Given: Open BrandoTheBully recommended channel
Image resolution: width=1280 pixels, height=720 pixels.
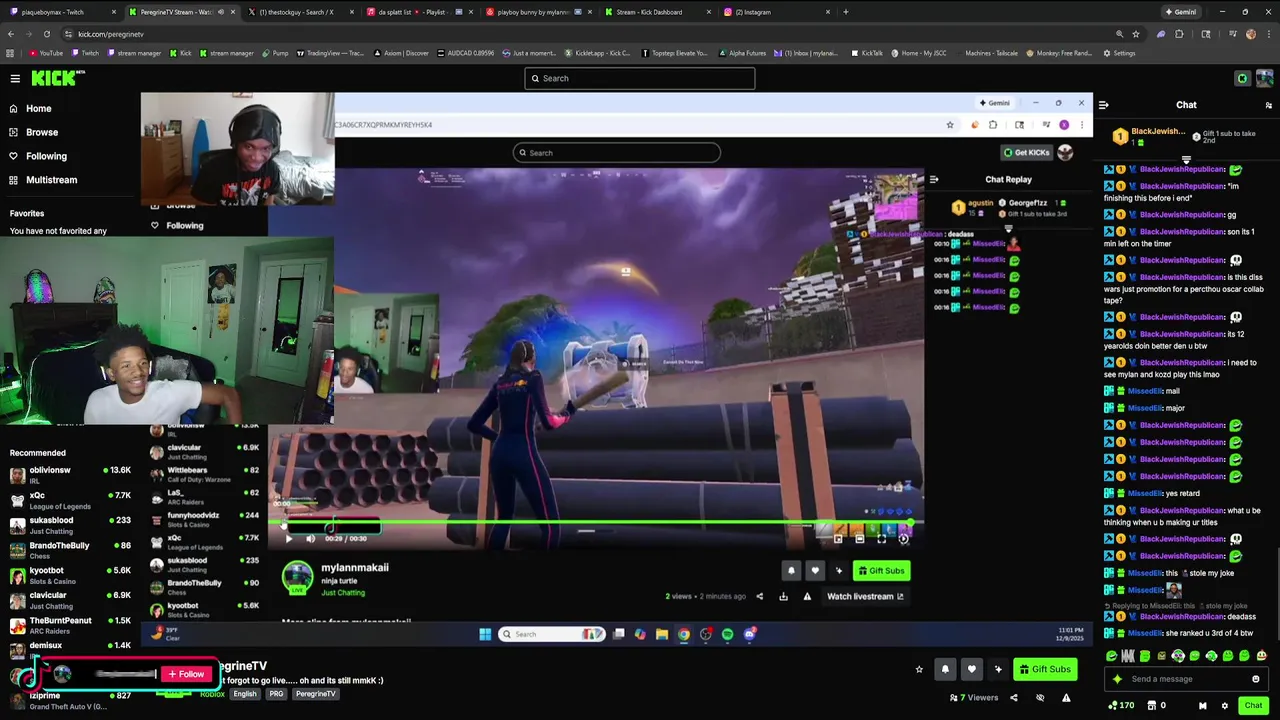Looking at the screenshot, I should [70, 550].
